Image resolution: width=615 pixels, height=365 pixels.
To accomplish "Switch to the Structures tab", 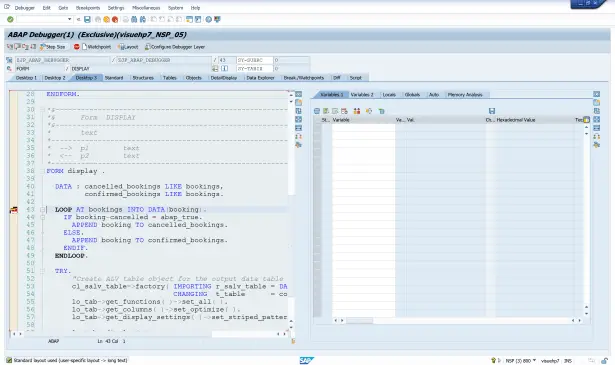I will 143,78.
